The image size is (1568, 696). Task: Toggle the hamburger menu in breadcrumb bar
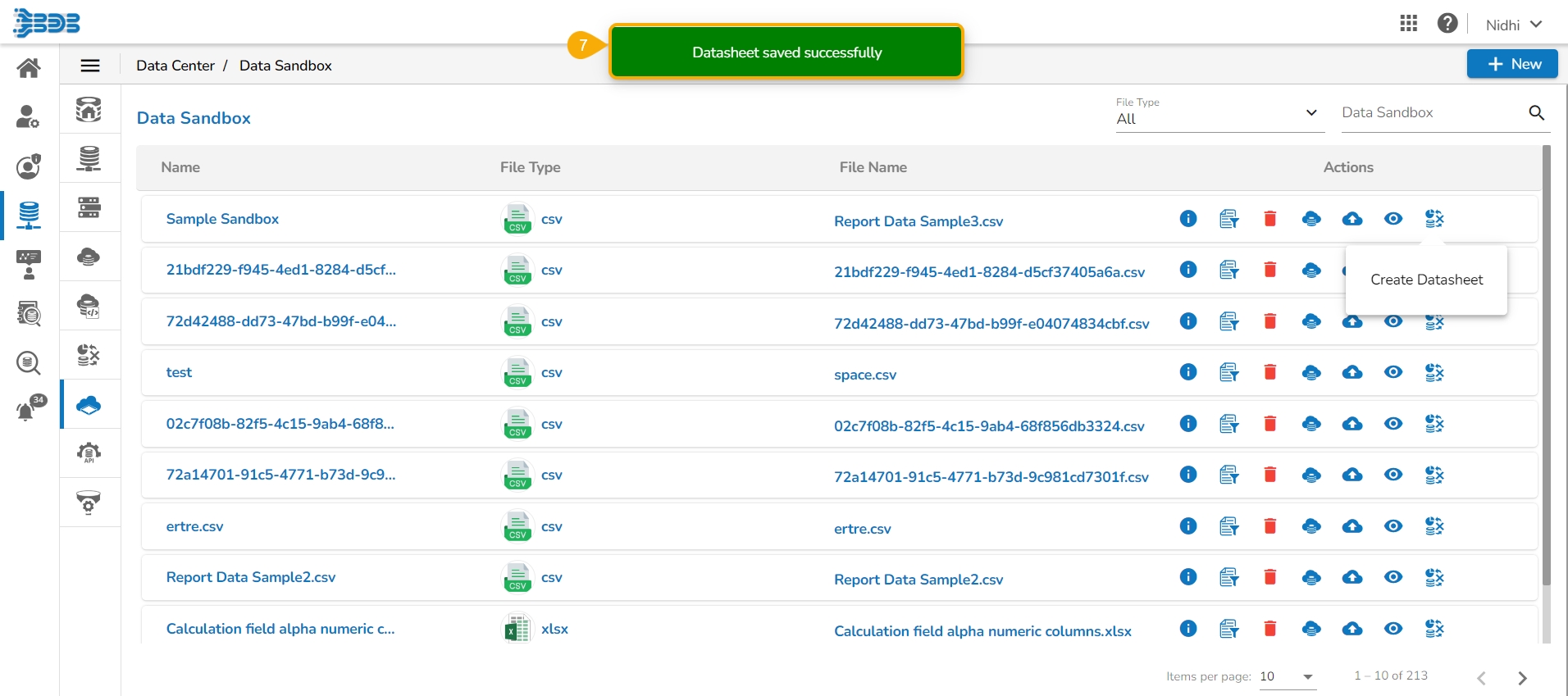tap(90, 66)
